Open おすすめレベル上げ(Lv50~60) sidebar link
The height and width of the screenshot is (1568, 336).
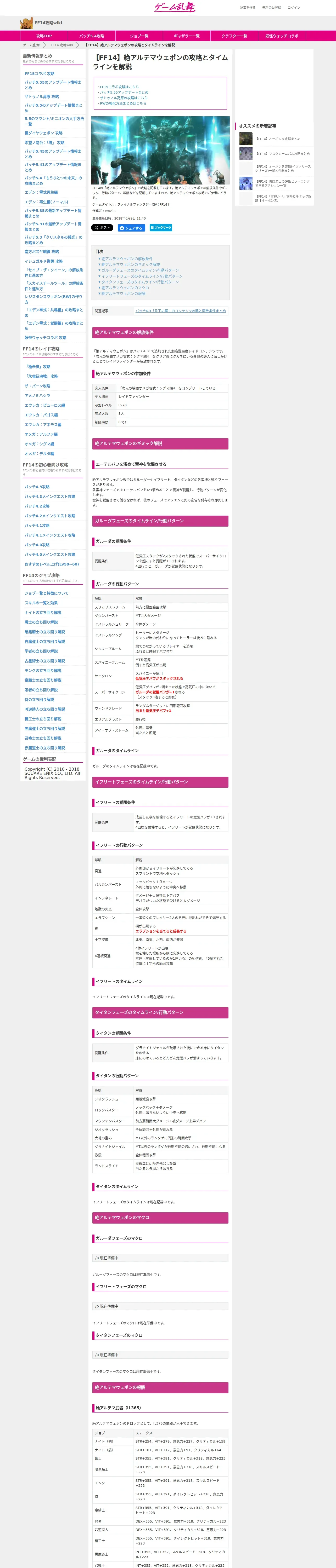52,564
